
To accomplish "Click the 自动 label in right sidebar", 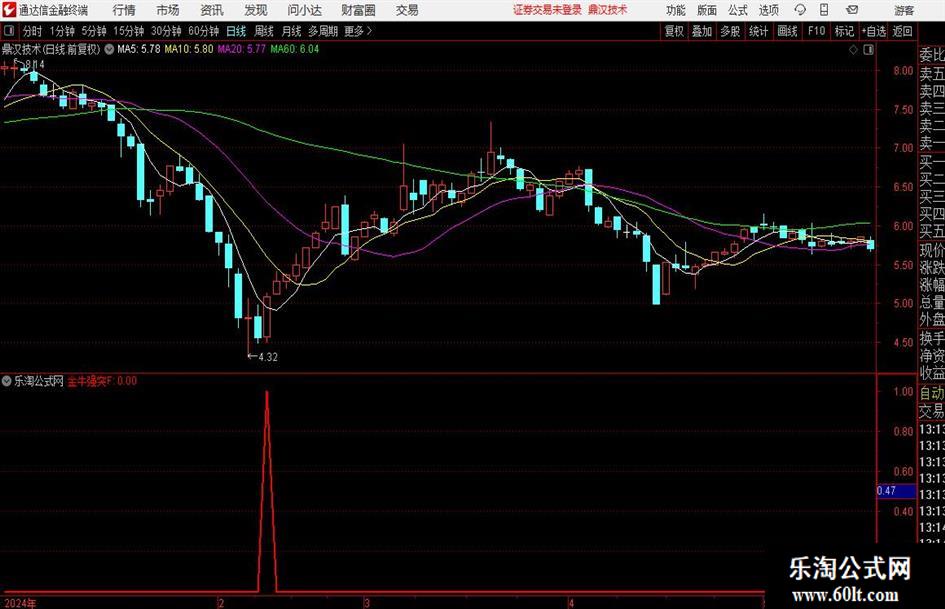I will [932, 393].
